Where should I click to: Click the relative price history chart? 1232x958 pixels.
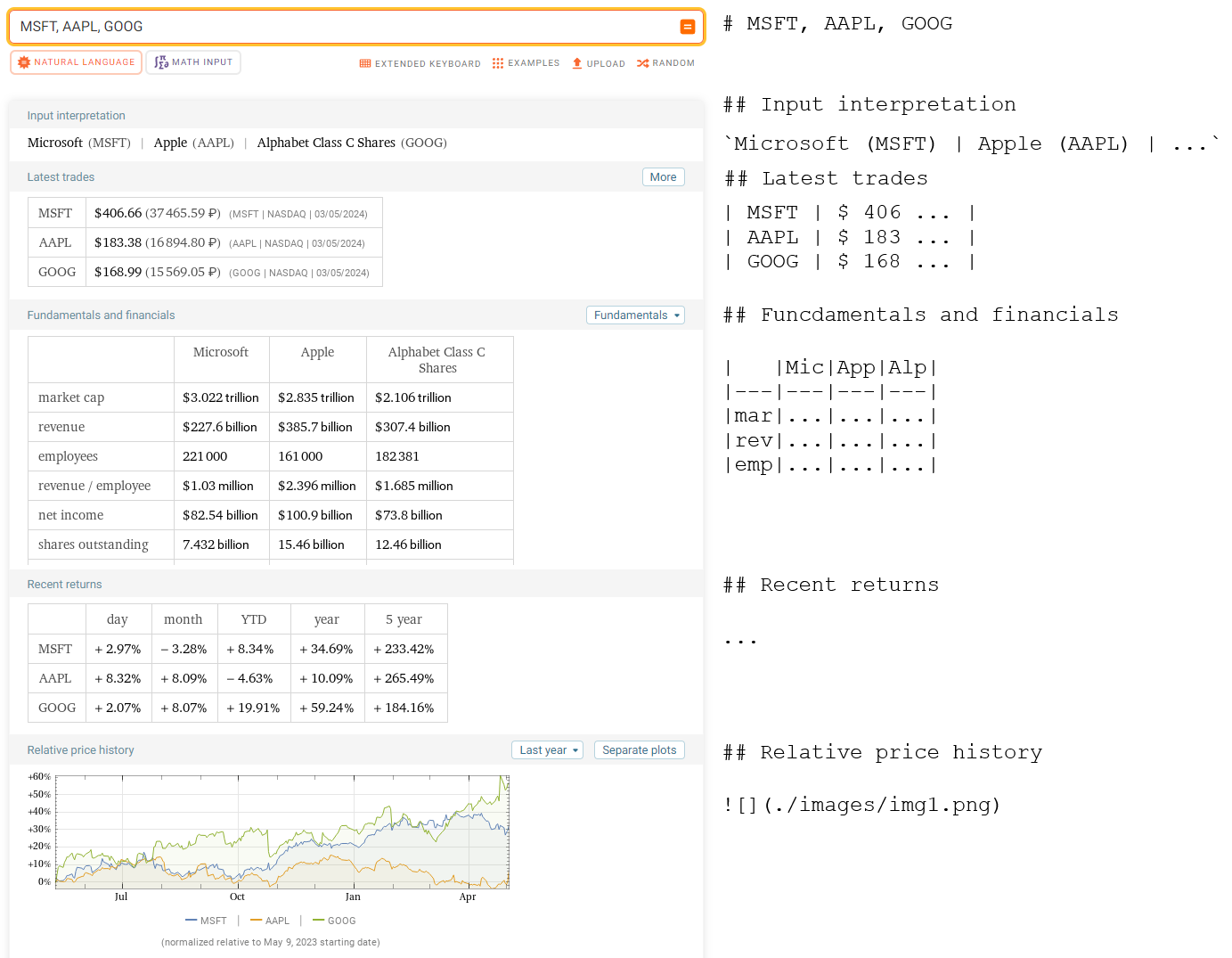click(x=281, y=831)
